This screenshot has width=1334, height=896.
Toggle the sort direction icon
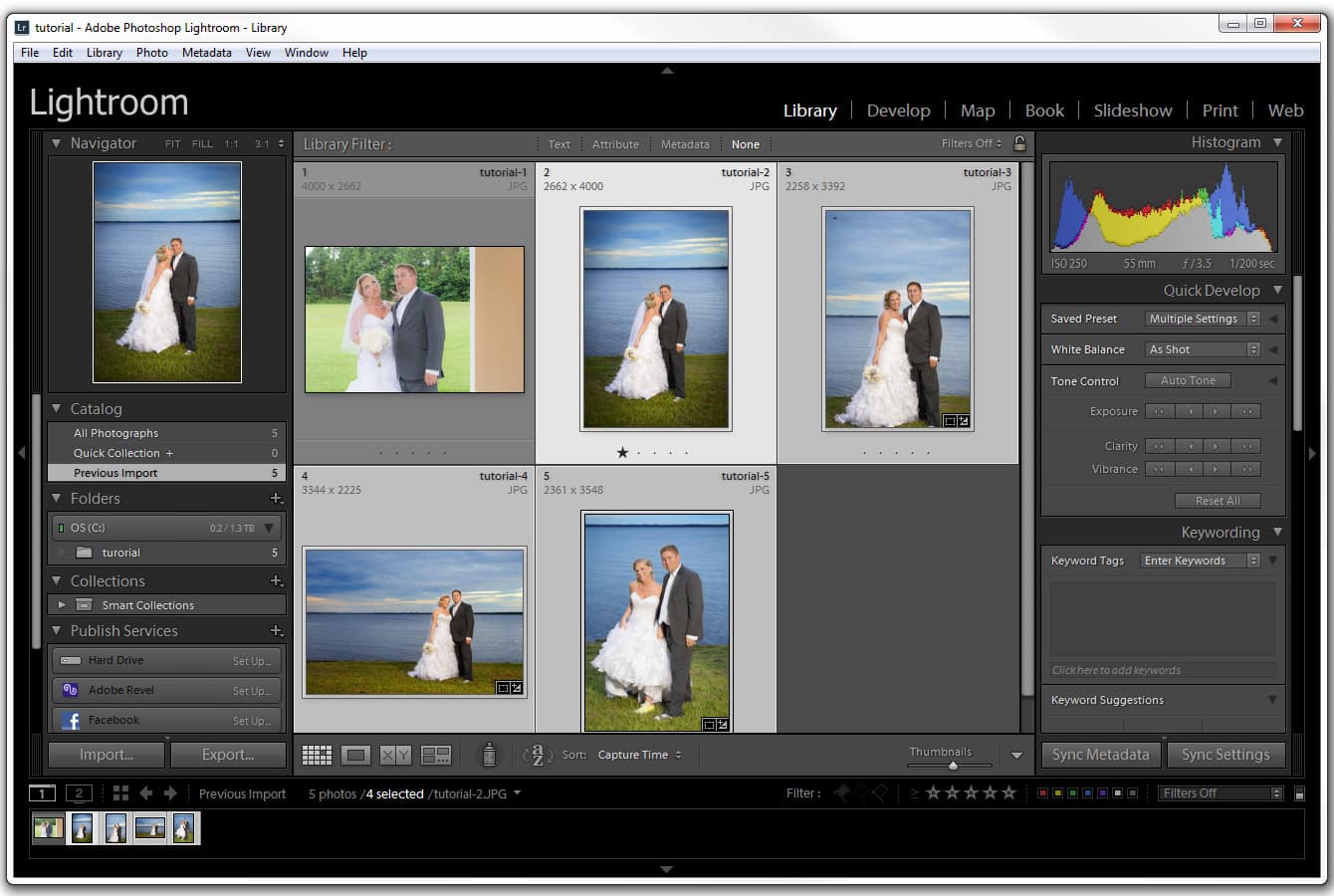point(538,755)
